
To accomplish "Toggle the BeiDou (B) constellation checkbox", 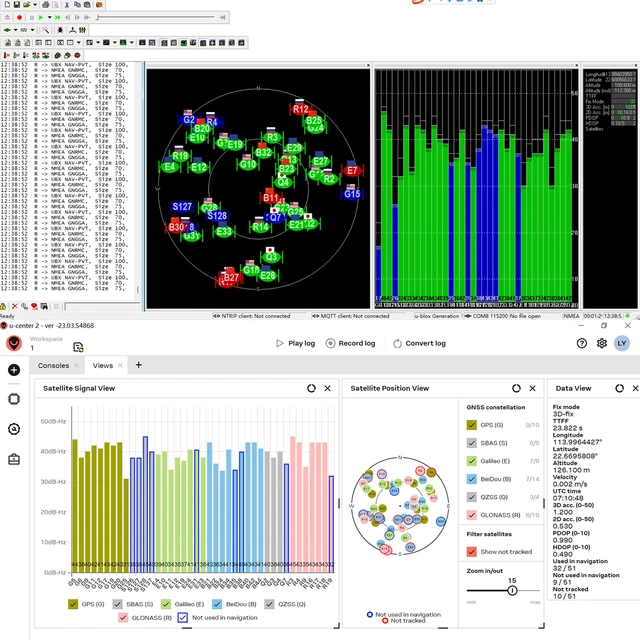I will (471, 479).
